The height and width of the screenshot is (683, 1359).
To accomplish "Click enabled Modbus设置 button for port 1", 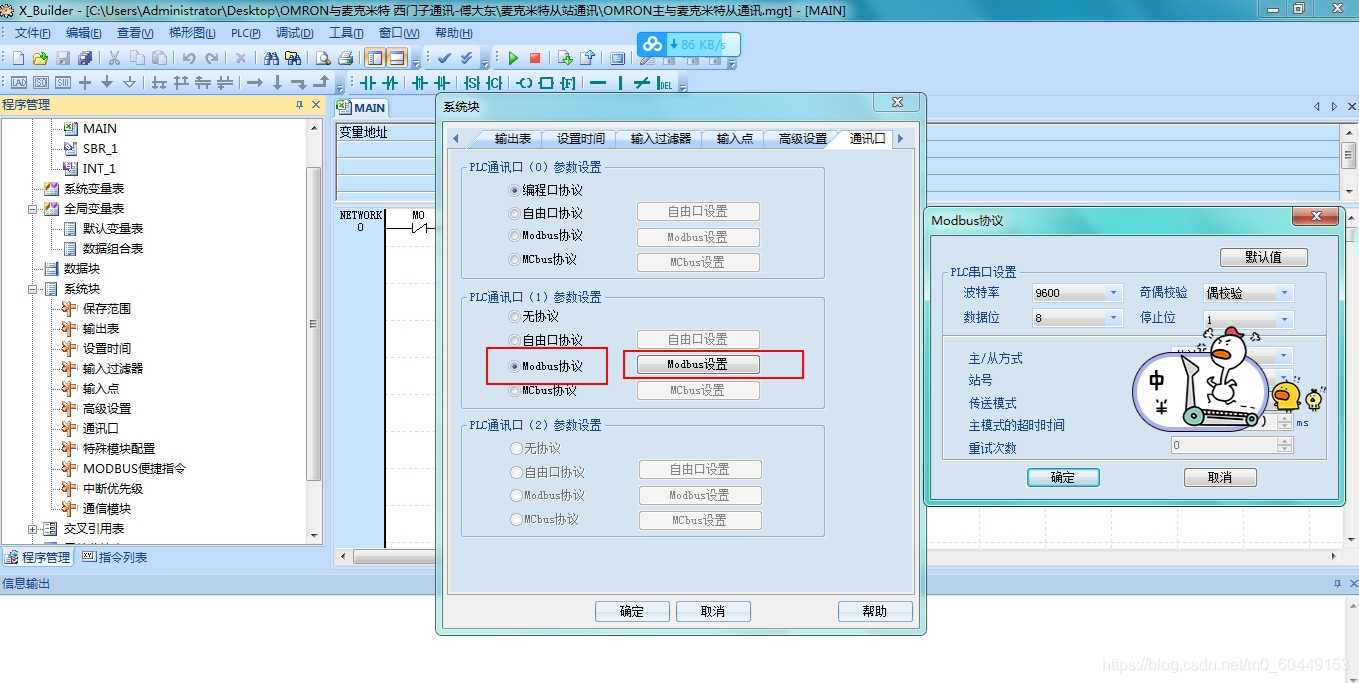I will [x=698, y=365].
